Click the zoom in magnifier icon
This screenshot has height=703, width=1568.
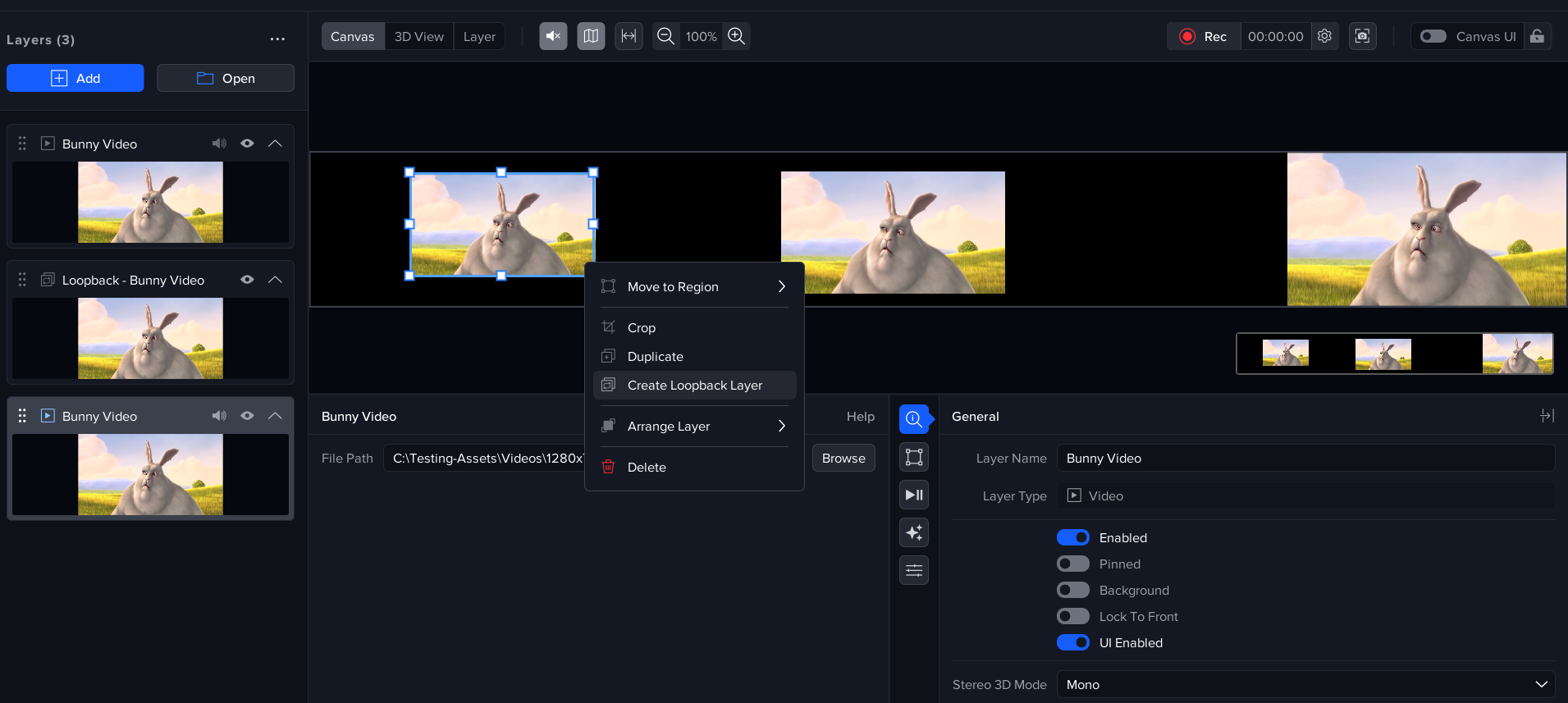tap(737, 36)
